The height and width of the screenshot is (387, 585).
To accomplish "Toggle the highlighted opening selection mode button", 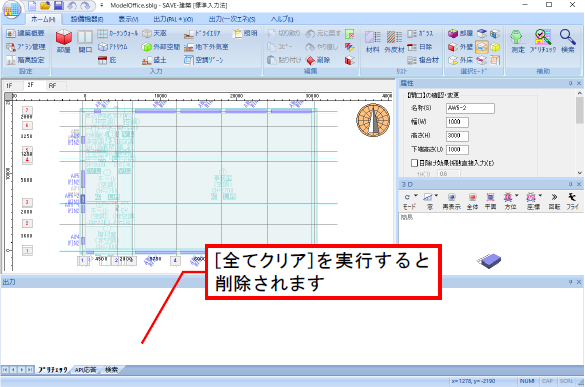I will tap(482, 47).
